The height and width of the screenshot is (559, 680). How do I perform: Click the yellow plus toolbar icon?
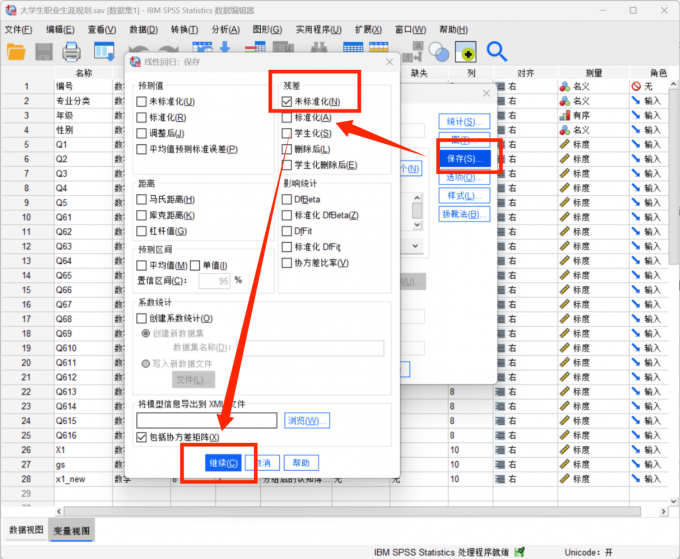465,51
